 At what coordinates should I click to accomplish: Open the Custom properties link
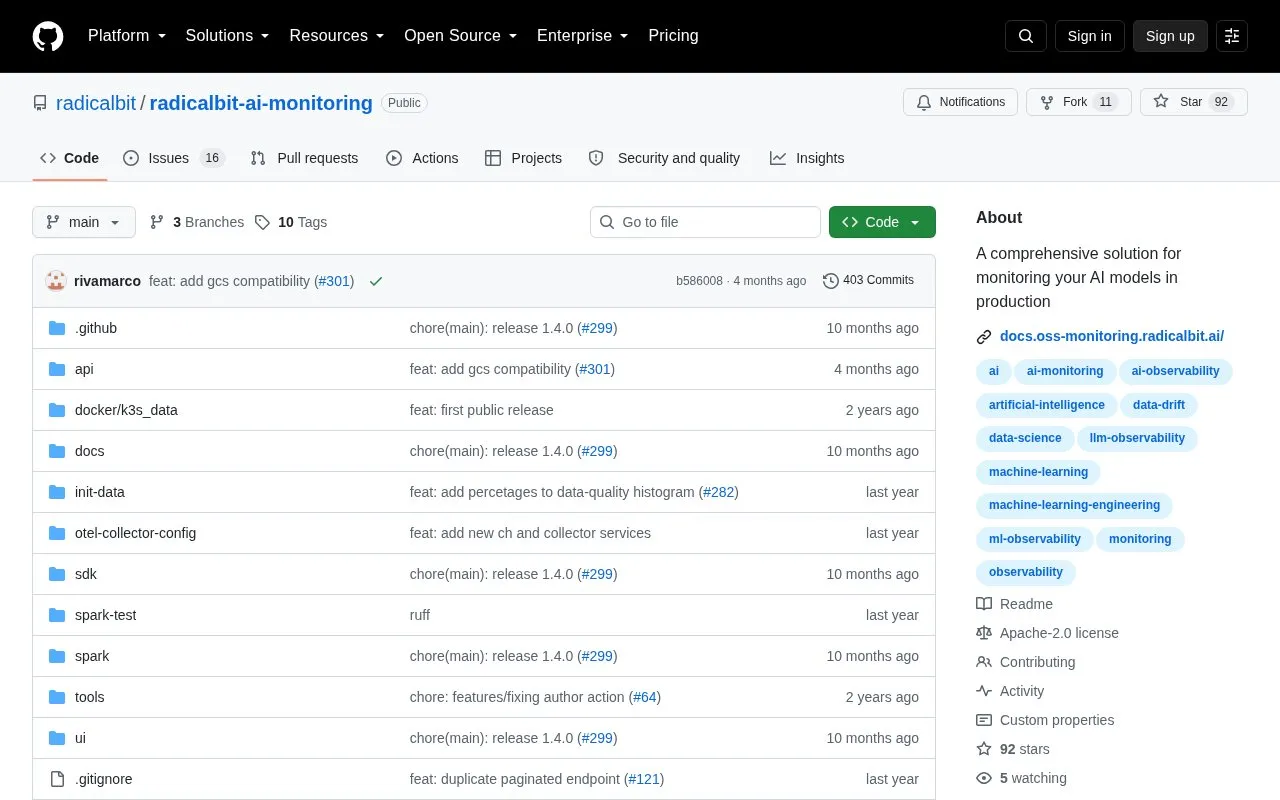[1045, 720]
